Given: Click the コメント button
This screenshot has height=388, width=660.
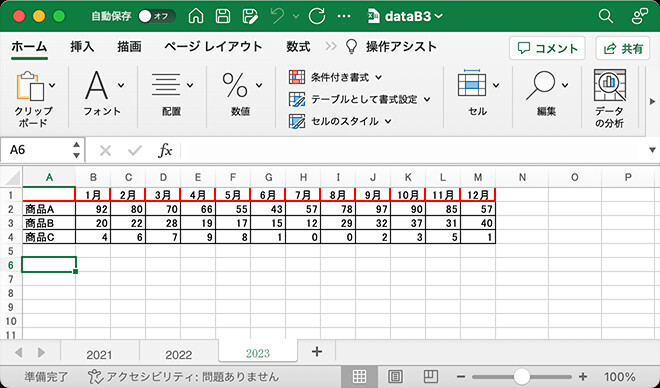Looking at the screenshot, I should pyautogui.click(x=547, y=48).
